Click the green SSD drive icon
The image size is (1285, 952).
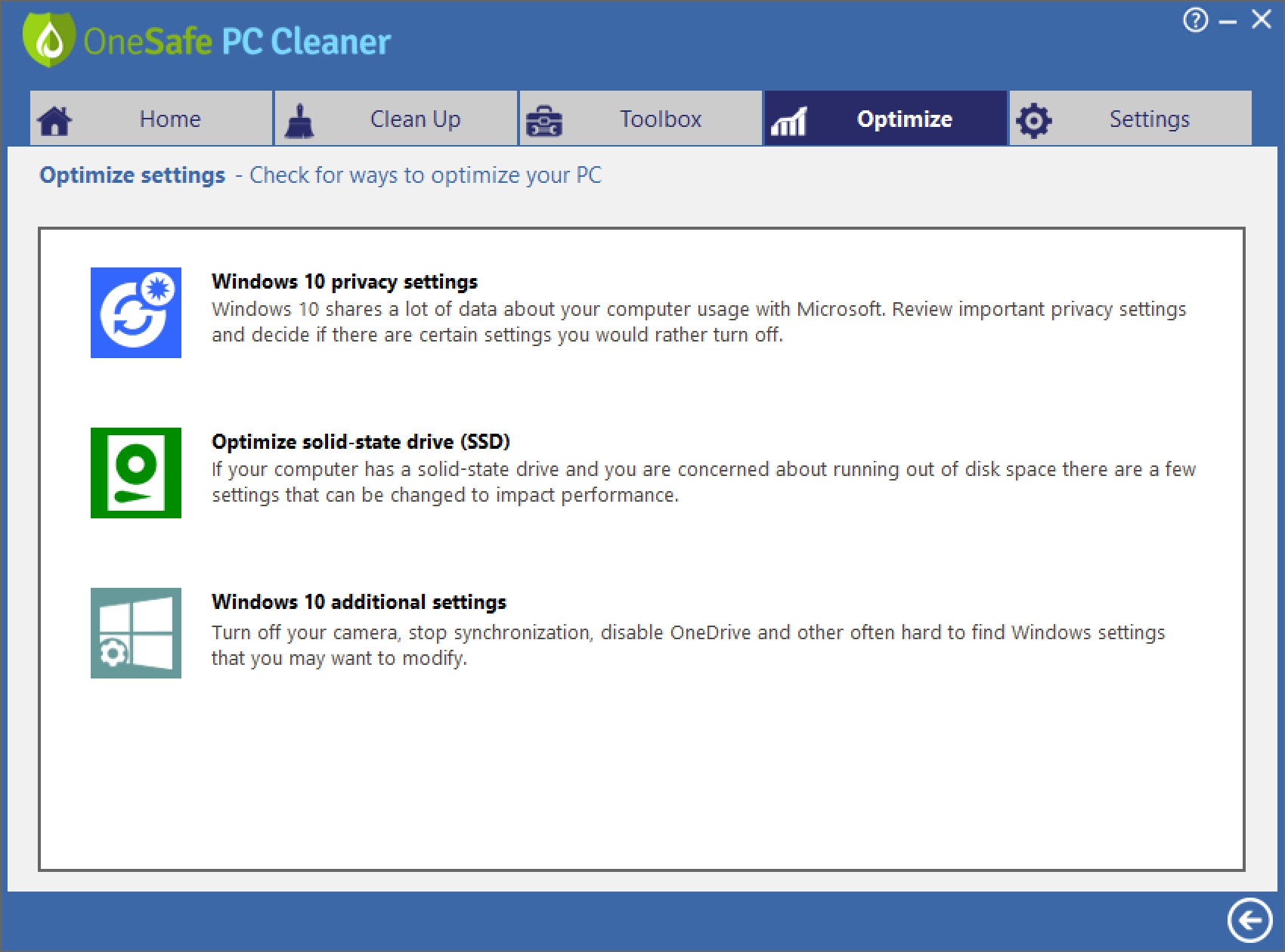pyautogui.click(x=136, y=473)
